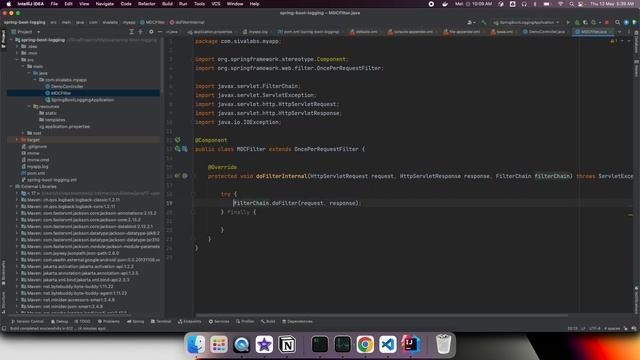Click the UTF-8 encoding in status bar
This screenshot has height=360, width=640.
pyautogui.click(x=595, y=328)
